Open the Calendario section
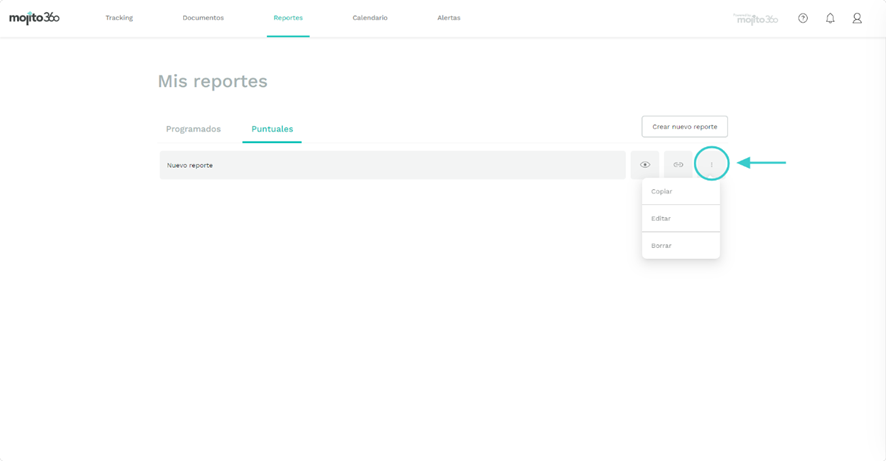The width and height of the screenshot is (886, 461). (x=370, y=18)
